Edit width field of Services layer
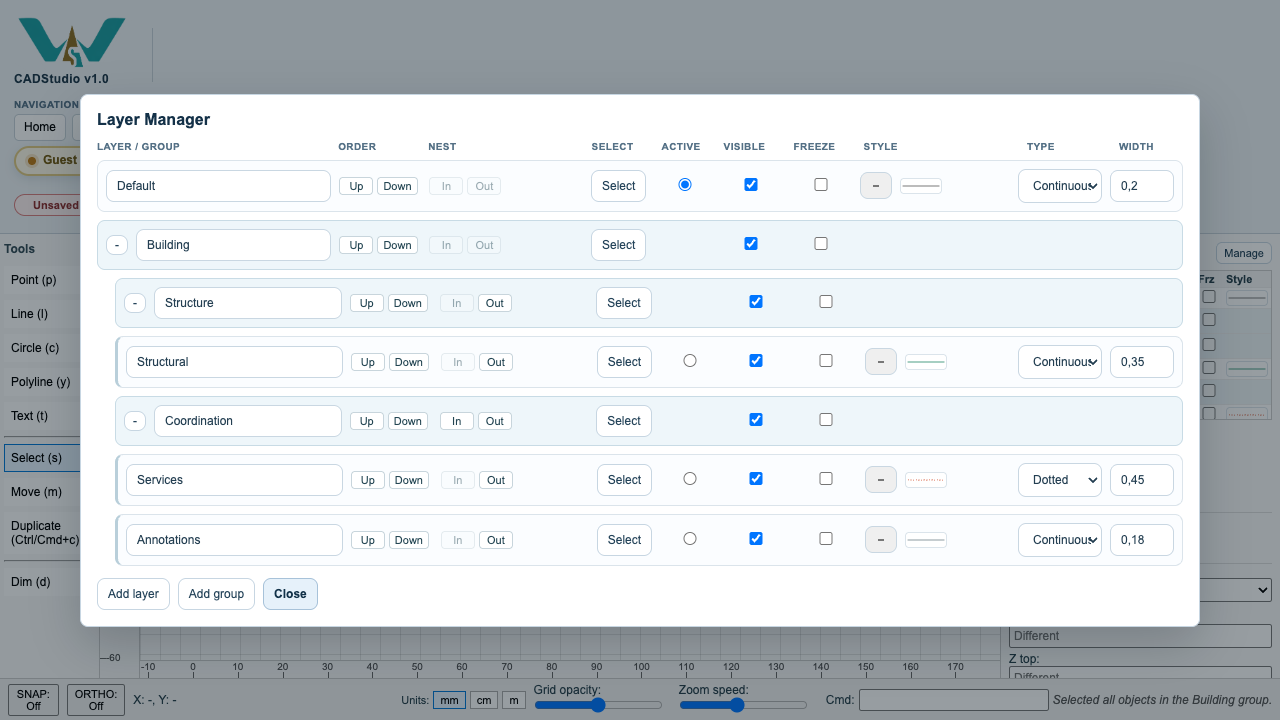This screenshot has width=1280, height=720. click(x=1142, y=480)
